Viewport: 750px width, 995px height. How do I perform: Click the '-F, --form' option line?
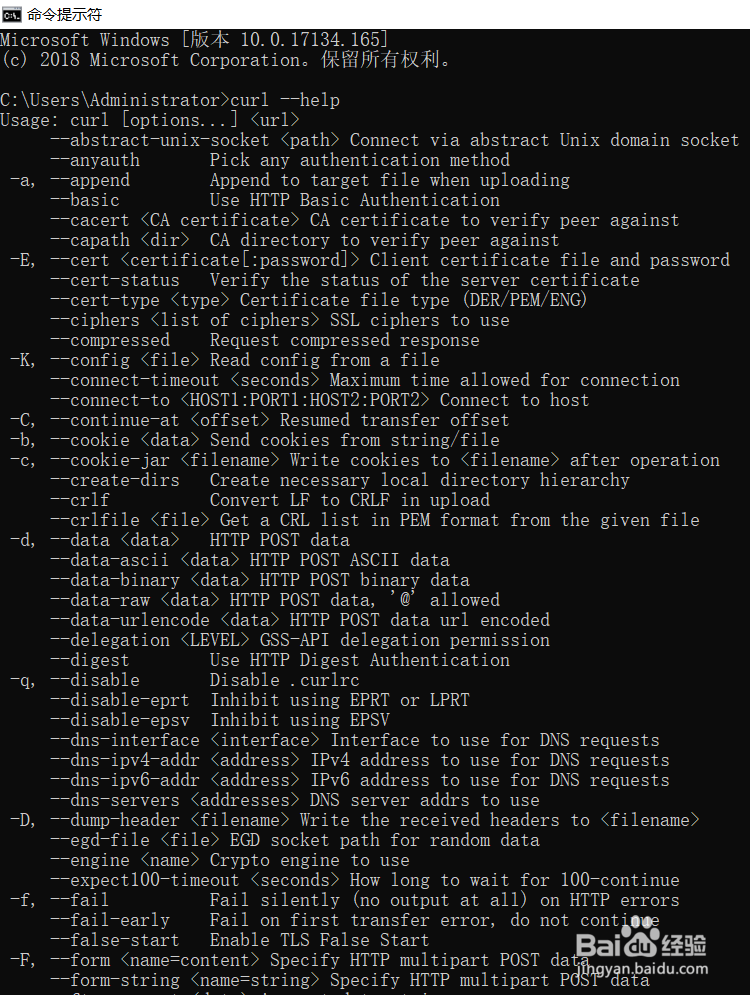(299, 960)
